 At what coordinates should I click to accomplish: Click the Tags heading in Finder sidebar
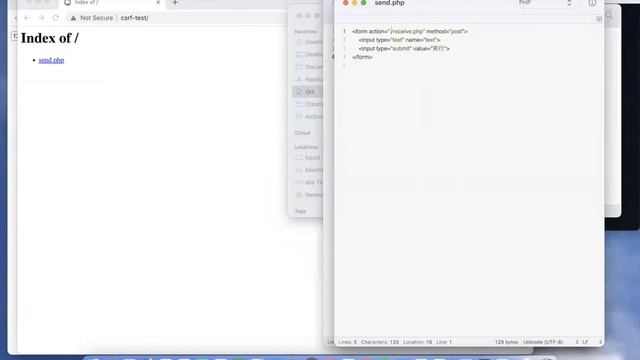click(300, 211)
